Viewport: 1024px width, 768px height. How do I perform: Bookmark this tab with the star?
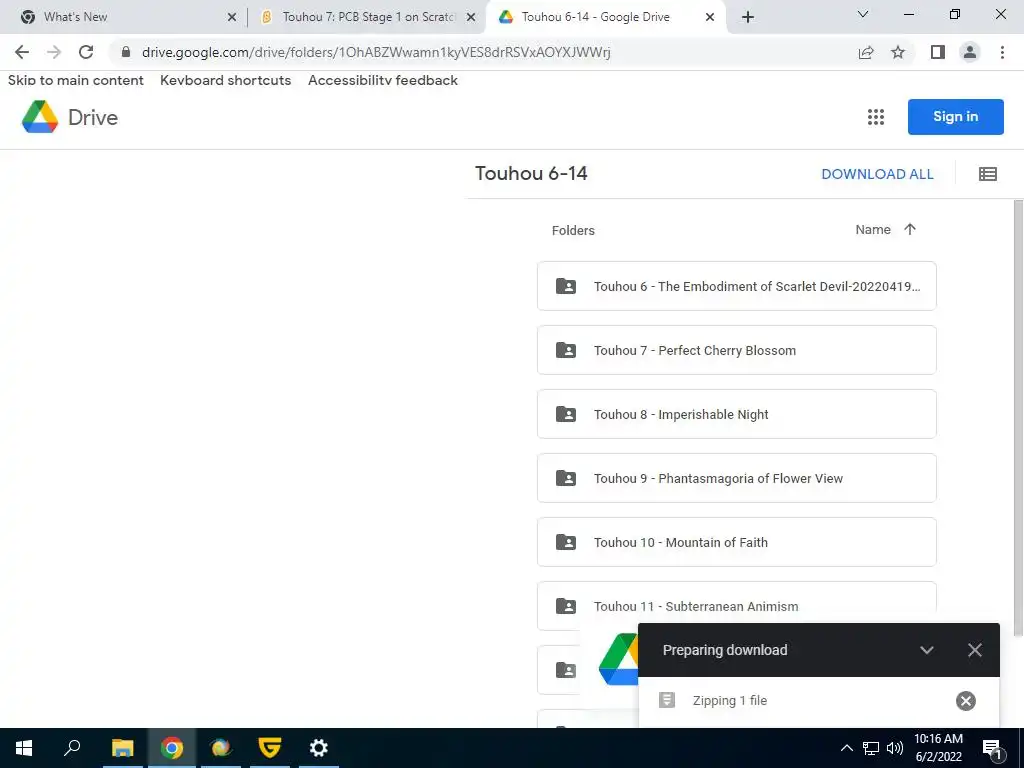click(x=898, y=52)
